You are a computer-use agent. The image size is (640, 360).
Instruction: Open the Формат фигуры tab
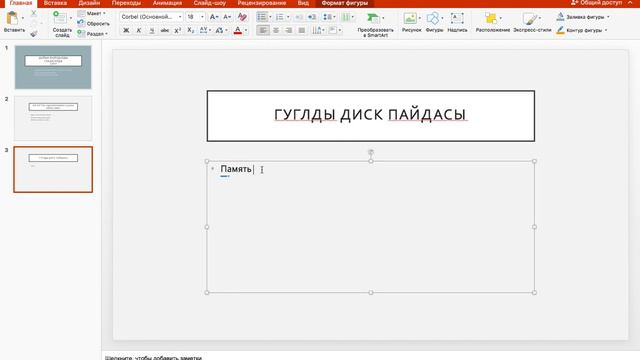(344, 3)
